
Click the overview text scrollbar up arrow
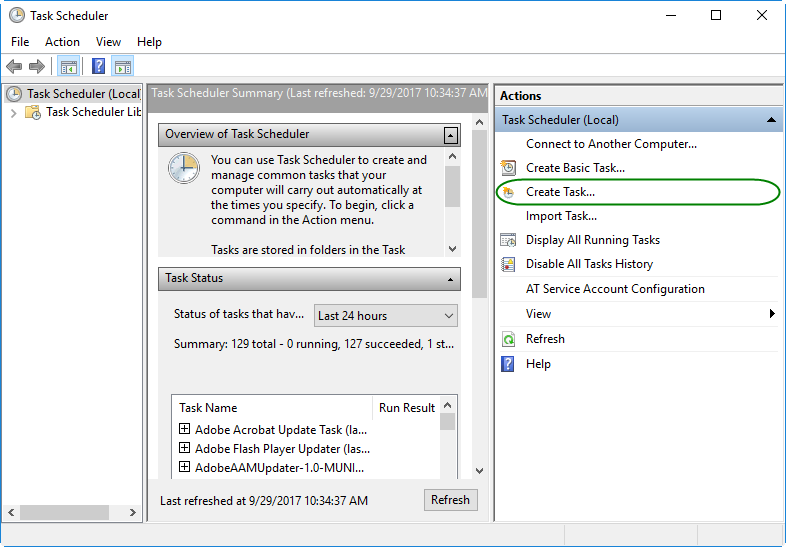[x=452, y=157]
